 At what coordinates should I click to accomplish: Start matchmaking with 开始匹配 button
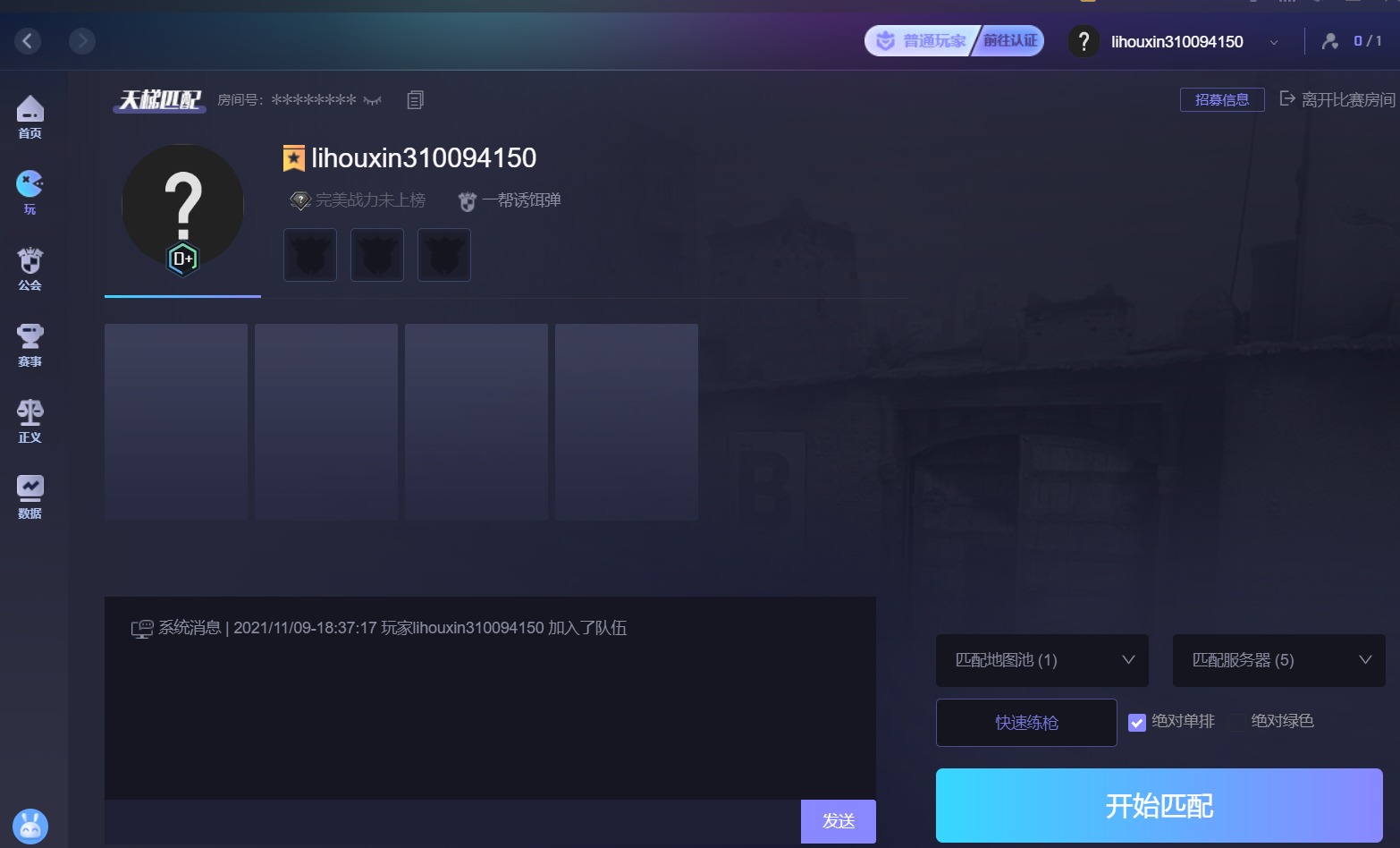pos(1160,805)
